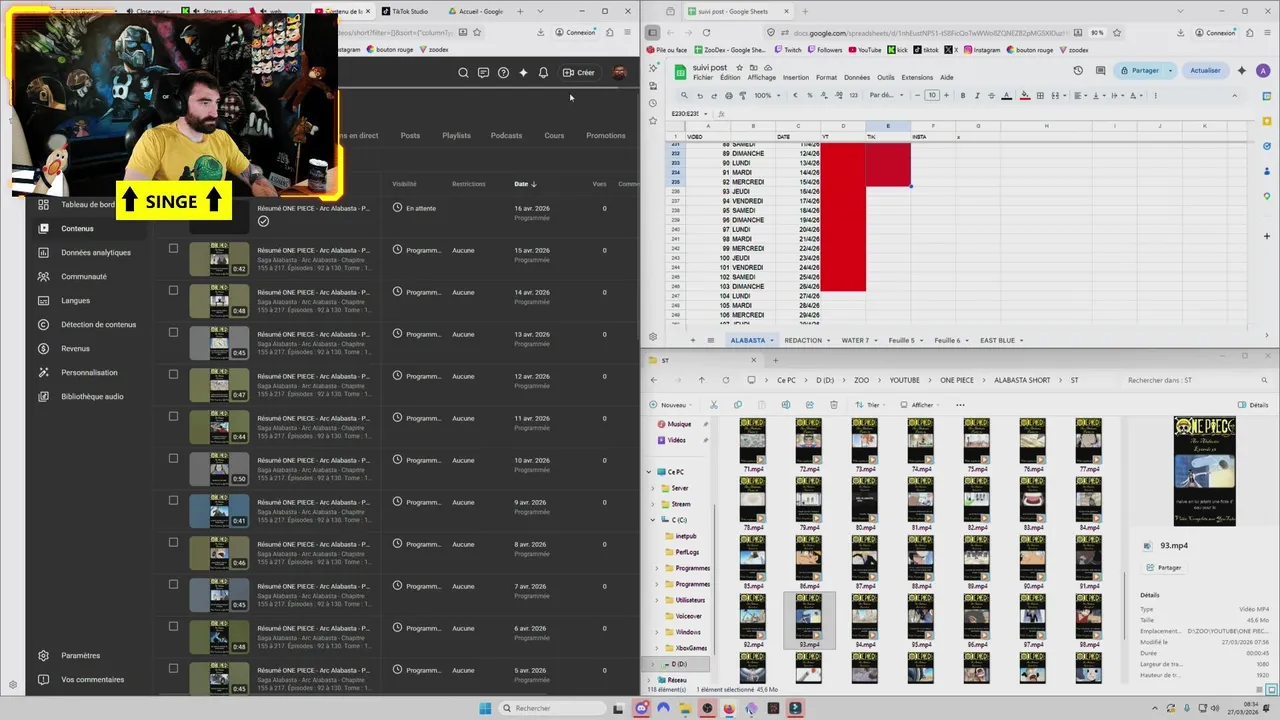
Task: Open Google Sheets comments icon
Action: click(x=1099, y=71)
